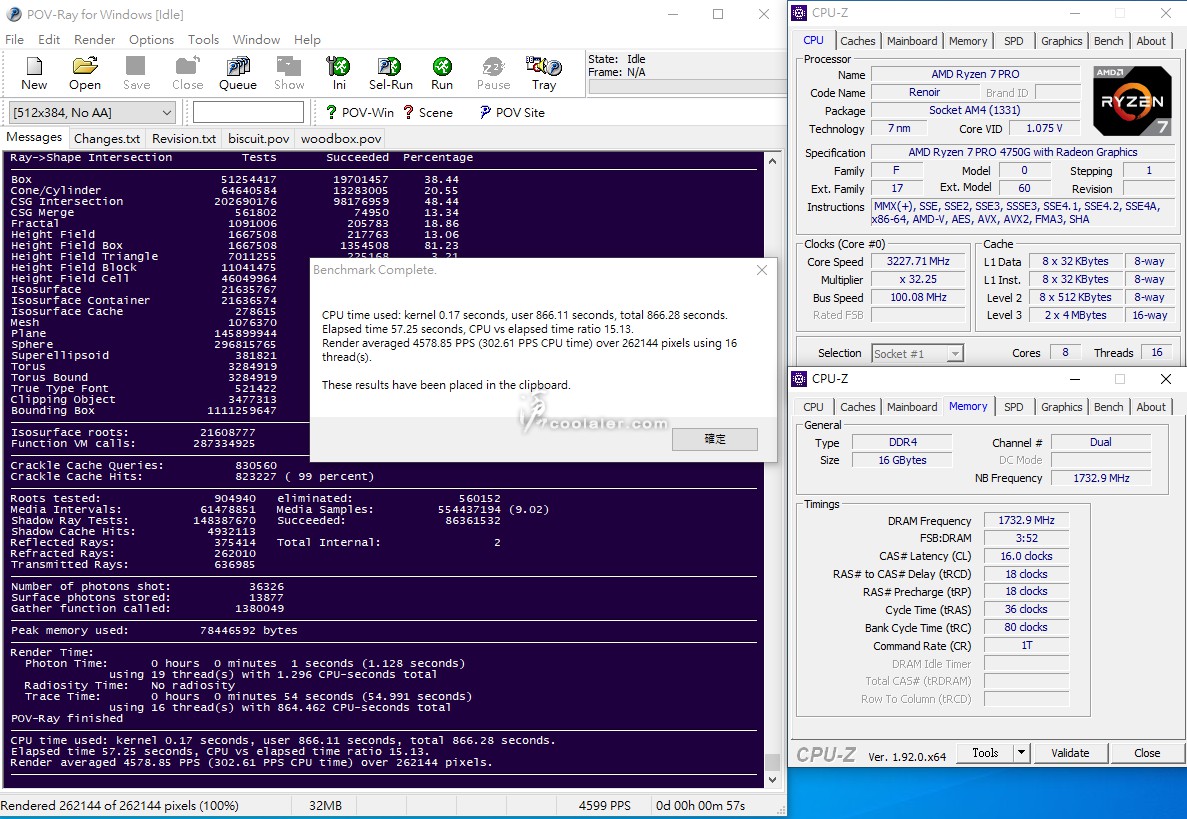Image resolution: width=1187 pixels, height=819 pixels.
Task: Click the Tools button in CPU-Z
Action: (984, 752)
